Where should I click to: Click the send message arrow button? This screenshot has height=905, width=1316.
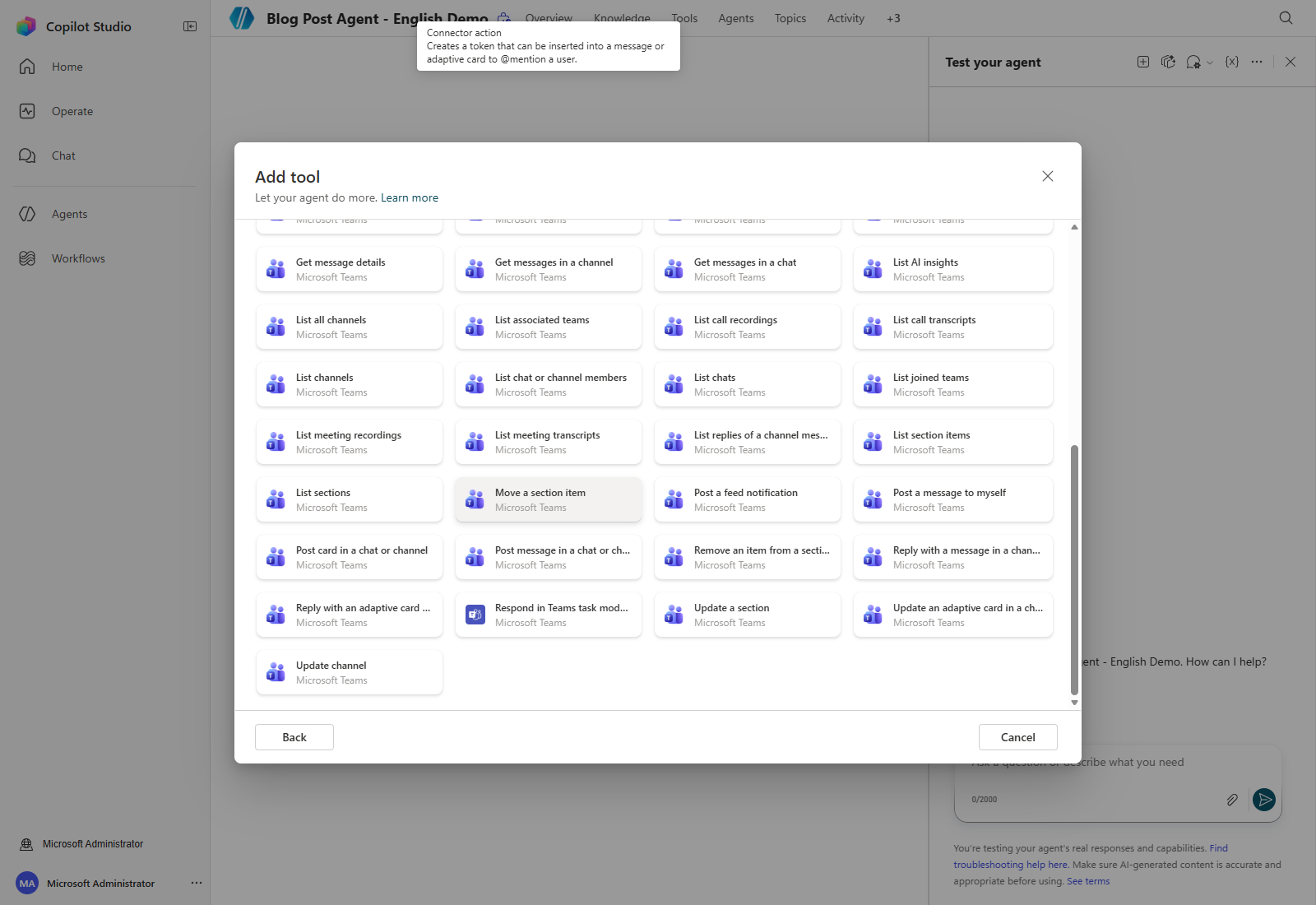click(1264, 799)
